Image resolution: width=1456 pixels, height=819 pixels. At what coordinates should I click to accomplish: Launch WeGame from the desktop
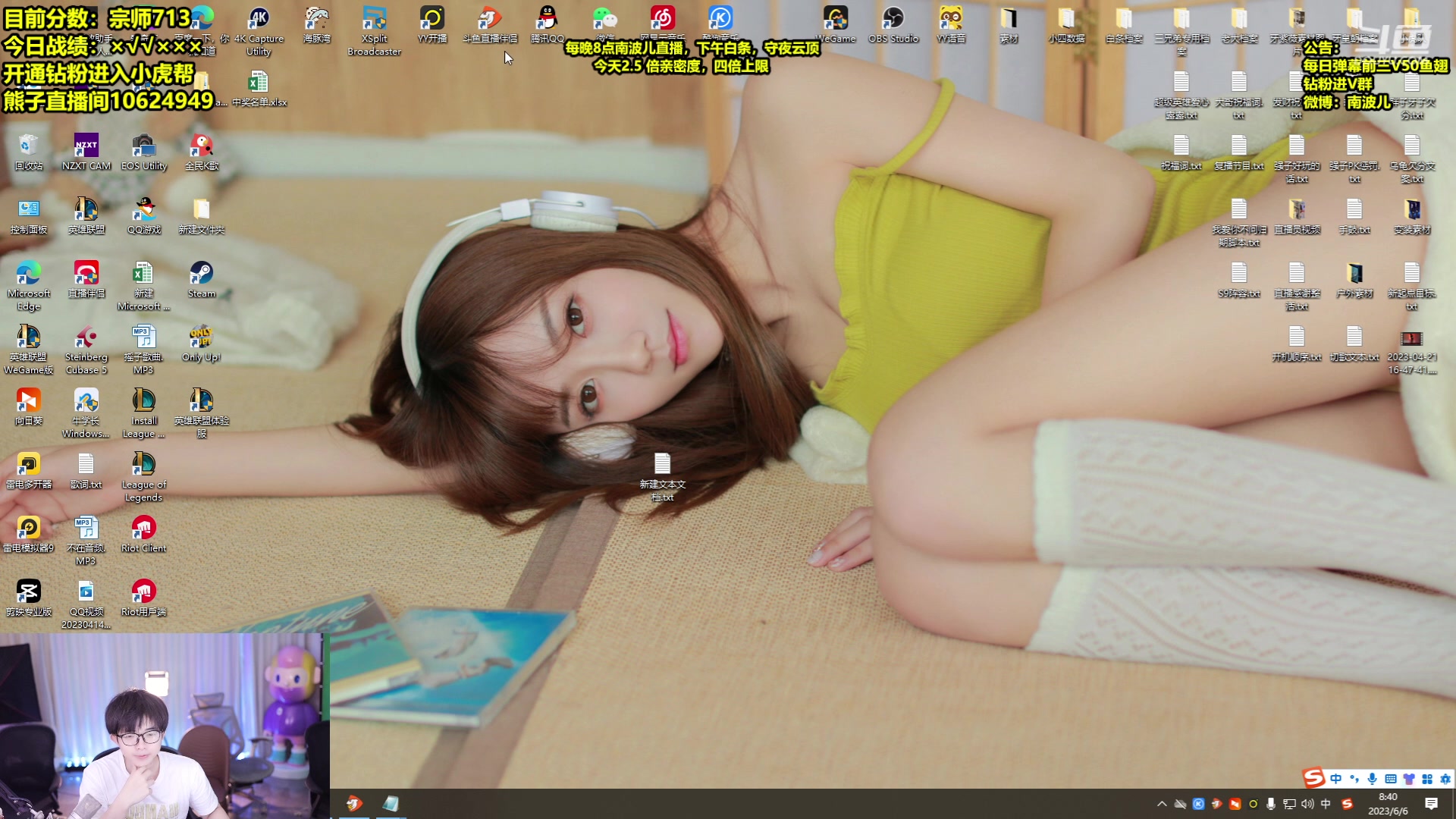836,24
